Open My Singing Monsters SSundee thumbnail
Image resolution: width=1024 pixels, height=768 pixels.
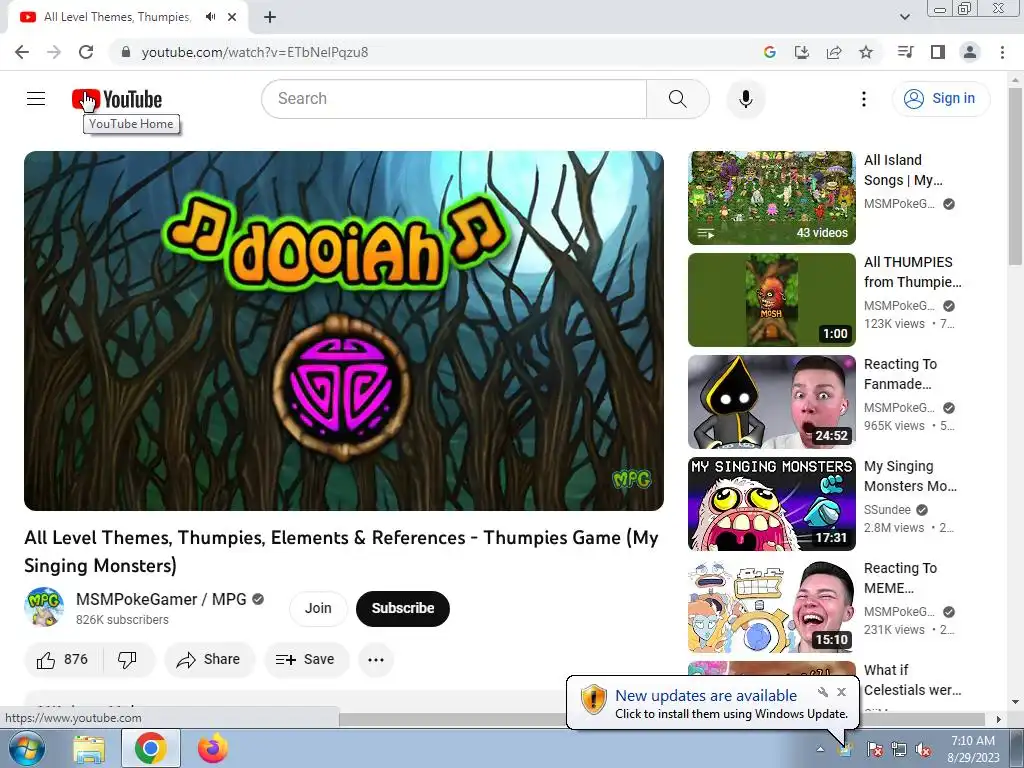[771, 504]
